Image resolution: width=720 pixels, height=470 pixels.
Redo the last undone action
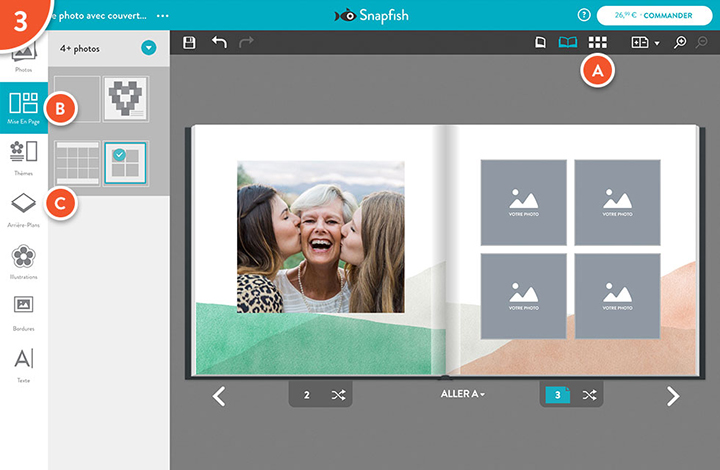(246, 42)
